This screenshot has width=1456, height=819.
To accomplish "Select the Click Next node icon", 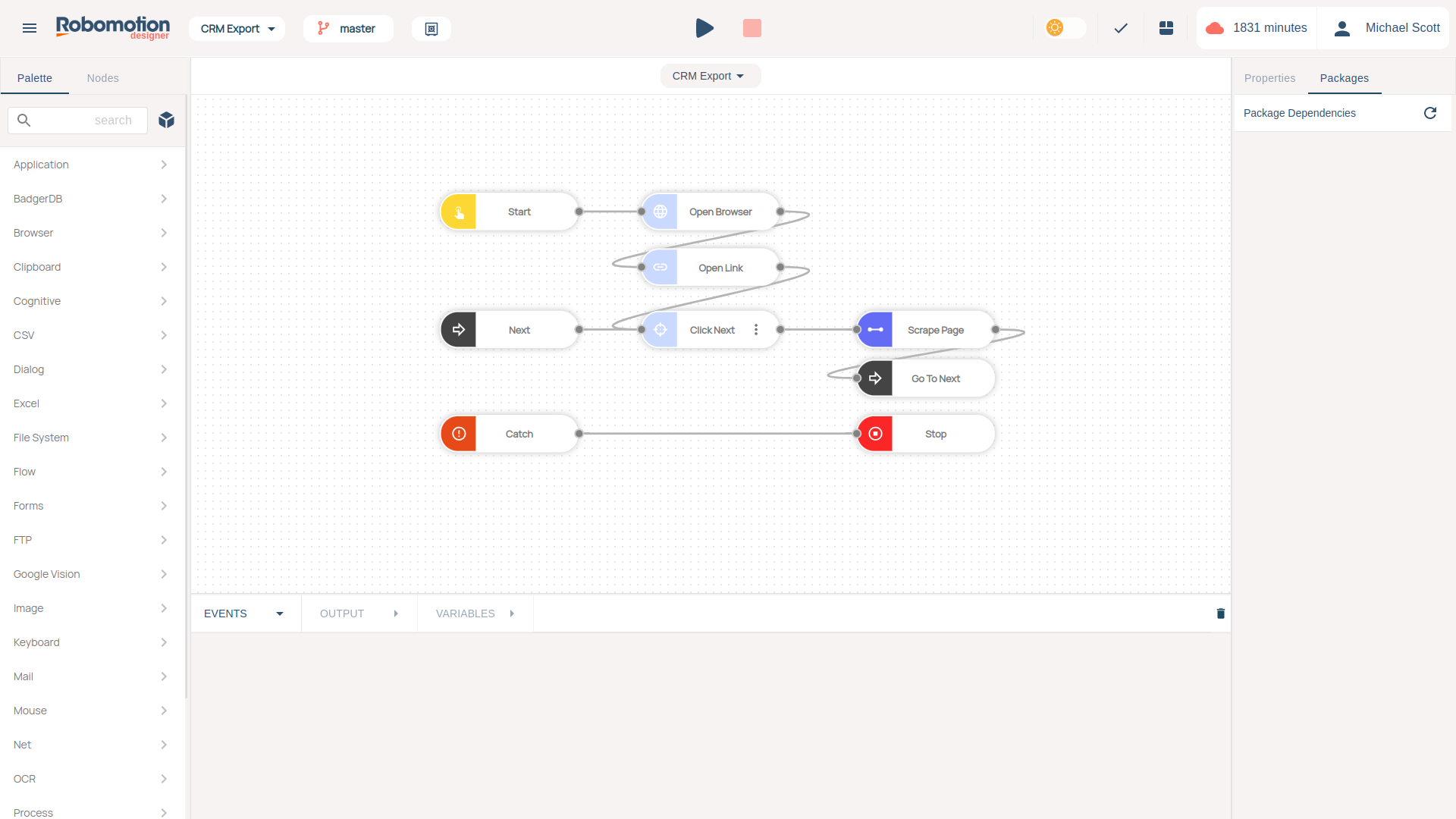I will point(661,330).
